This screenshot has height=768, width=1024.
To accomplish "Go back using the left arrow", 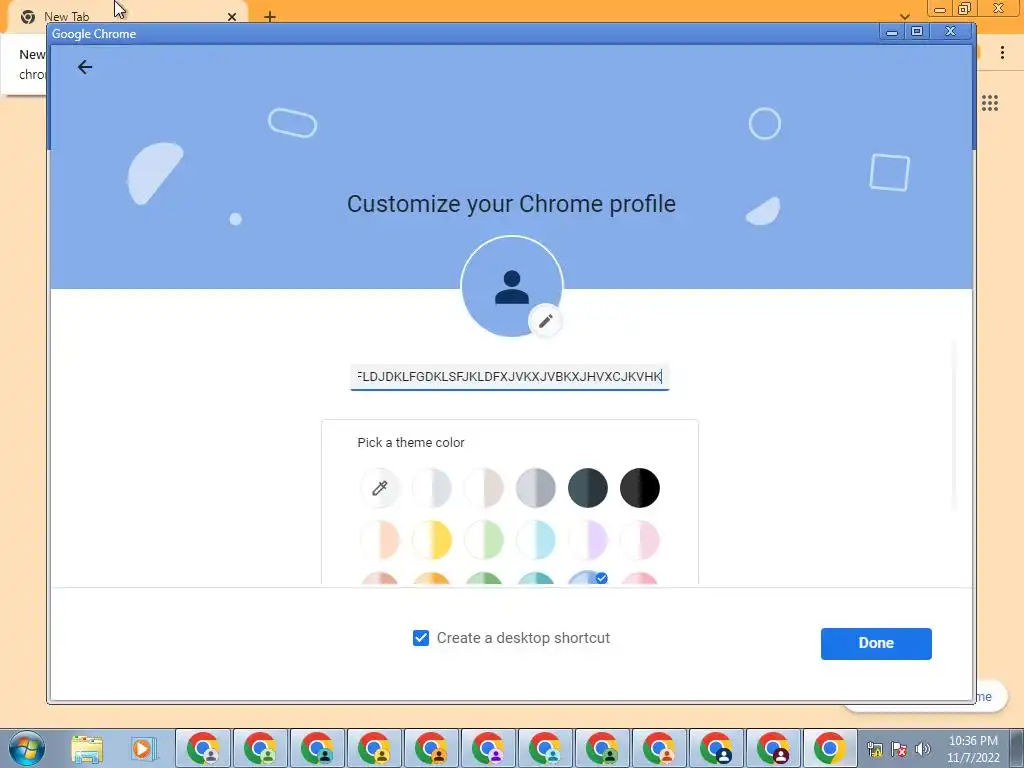I will [85, 67].
